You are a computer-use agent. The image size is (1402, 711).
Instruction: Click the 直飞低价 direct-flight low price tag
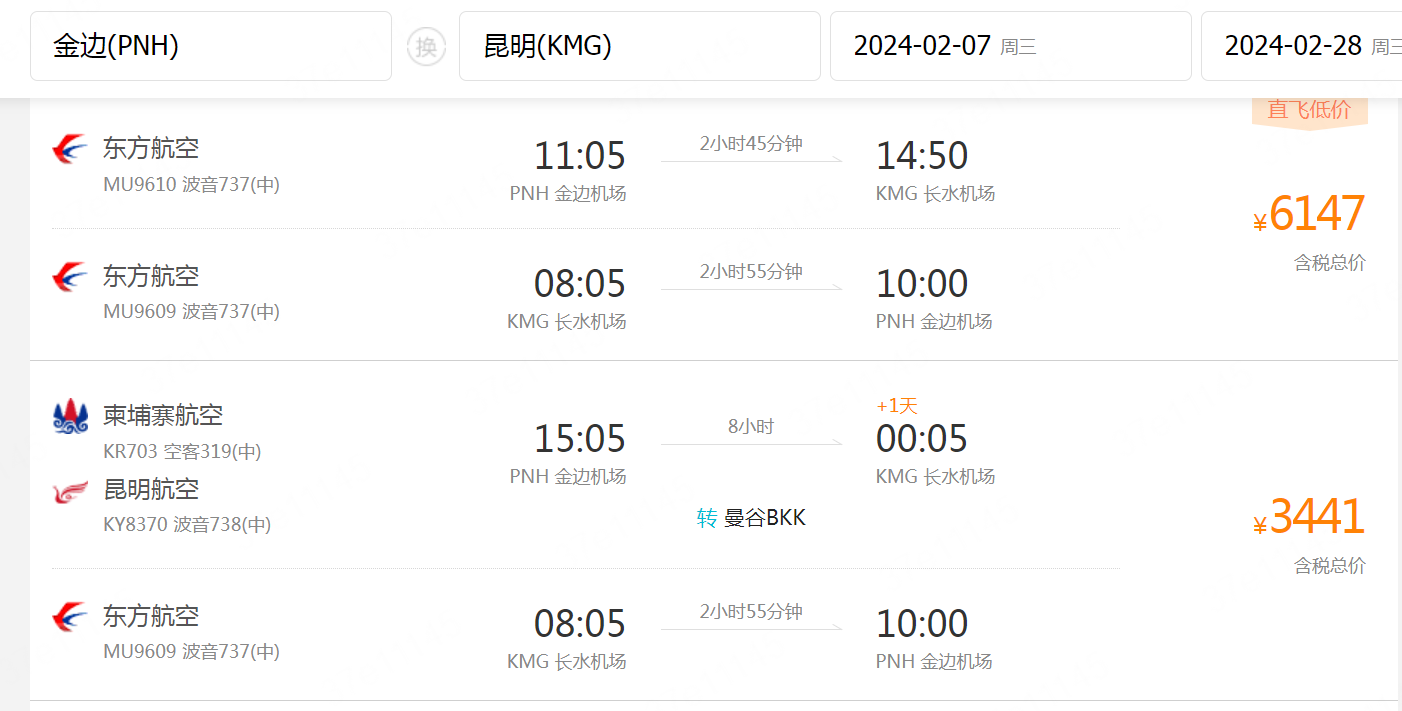[x=1309, y=111]
